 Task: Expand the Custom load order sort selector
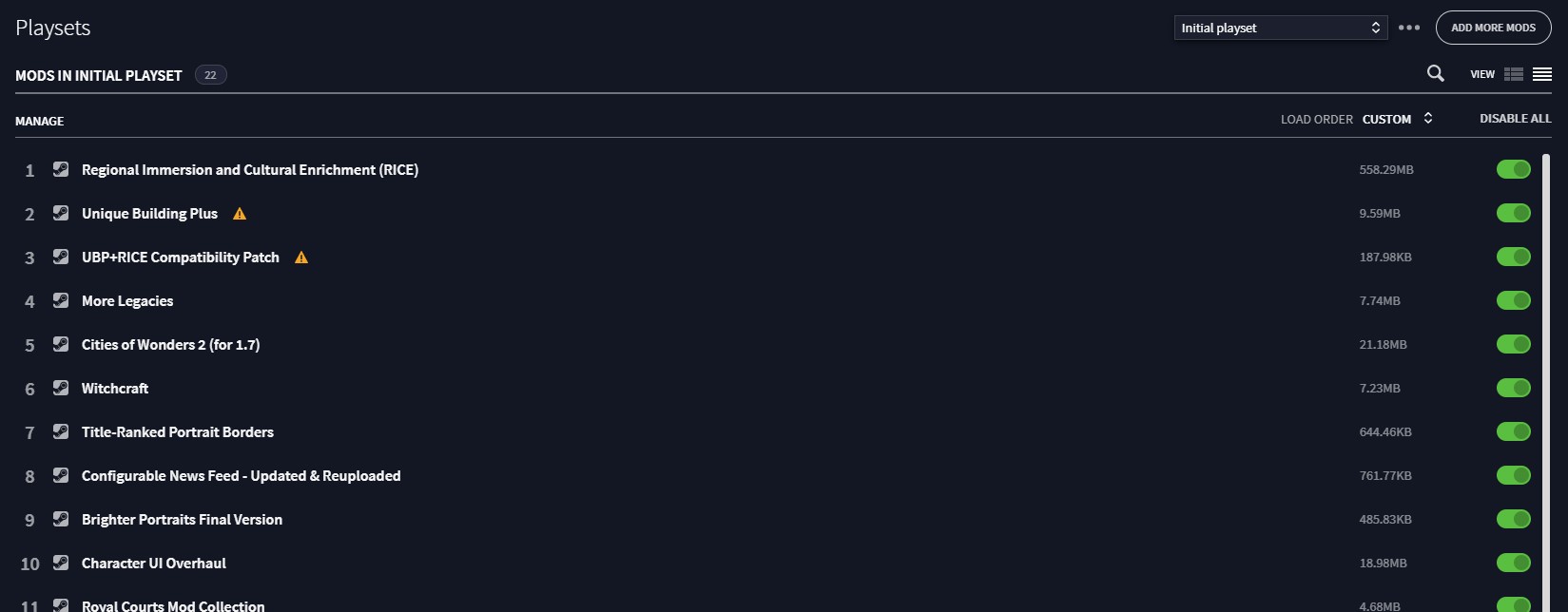[x=1397, y=119]
